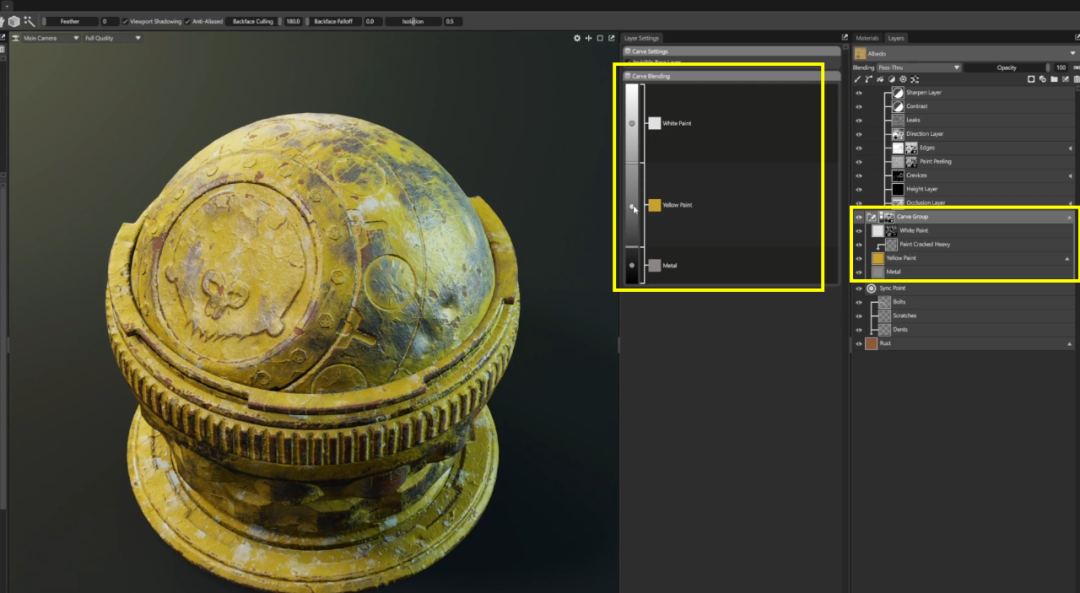Expand the Crevices layer arrow

coord(1070,176)
